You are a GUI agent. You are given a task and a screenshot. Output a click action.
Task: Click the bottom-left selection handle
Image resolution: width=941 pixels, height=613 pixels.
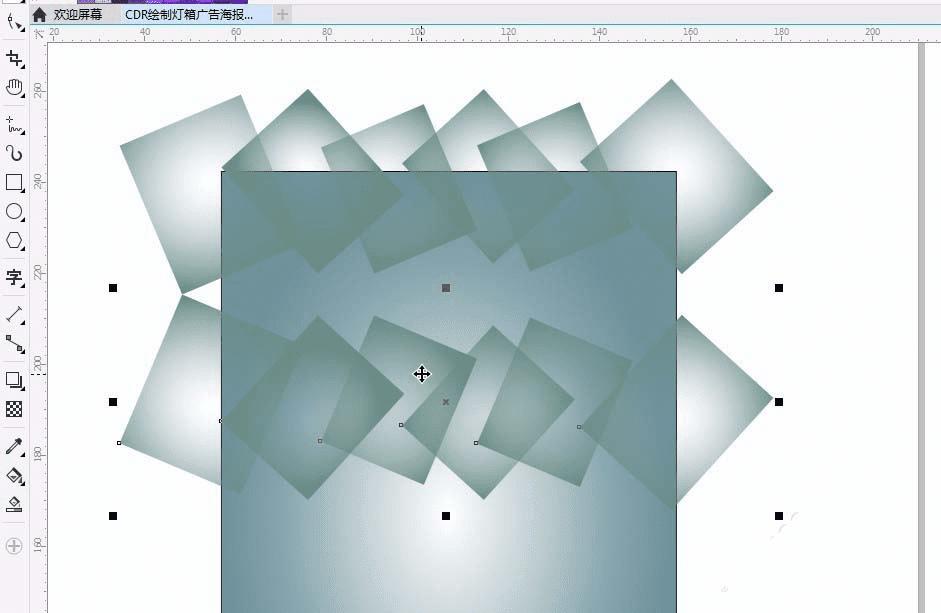click(x=113, y=516)
